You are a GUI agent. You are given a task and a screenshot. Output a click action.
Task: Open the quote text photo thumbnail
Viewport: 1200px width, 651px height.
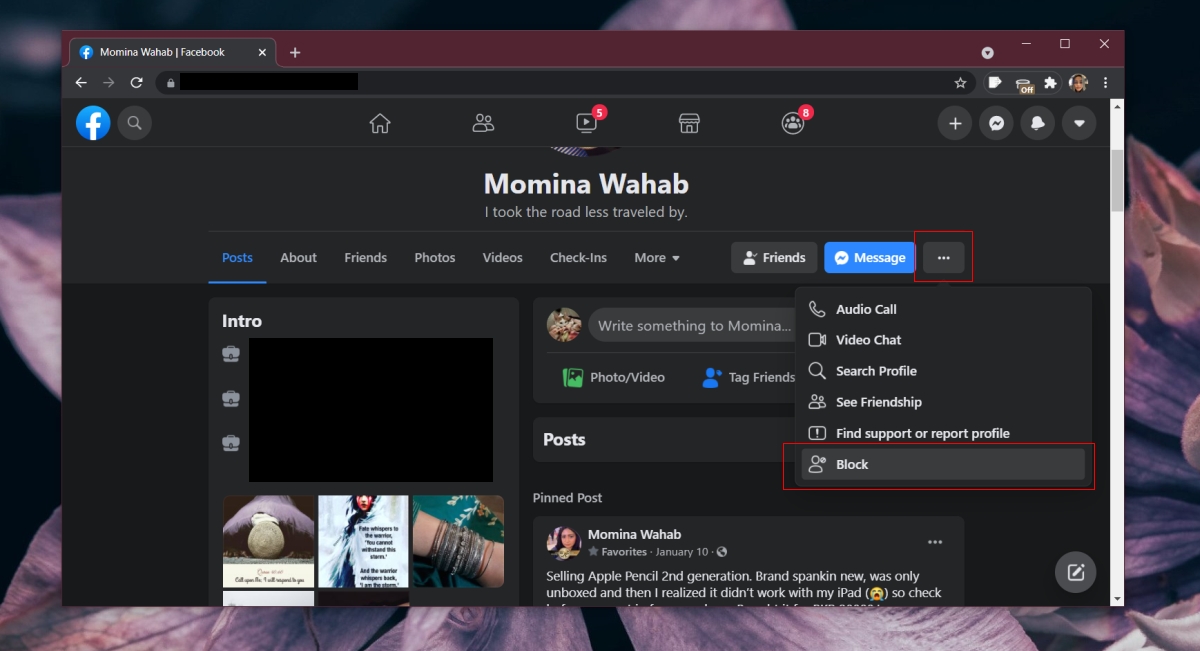[363, 541]
